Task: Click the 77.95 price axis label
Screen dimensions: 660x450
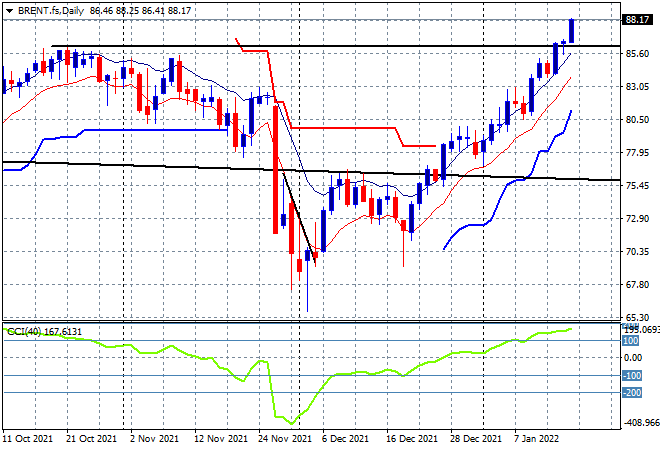Action: pos(637,152)
